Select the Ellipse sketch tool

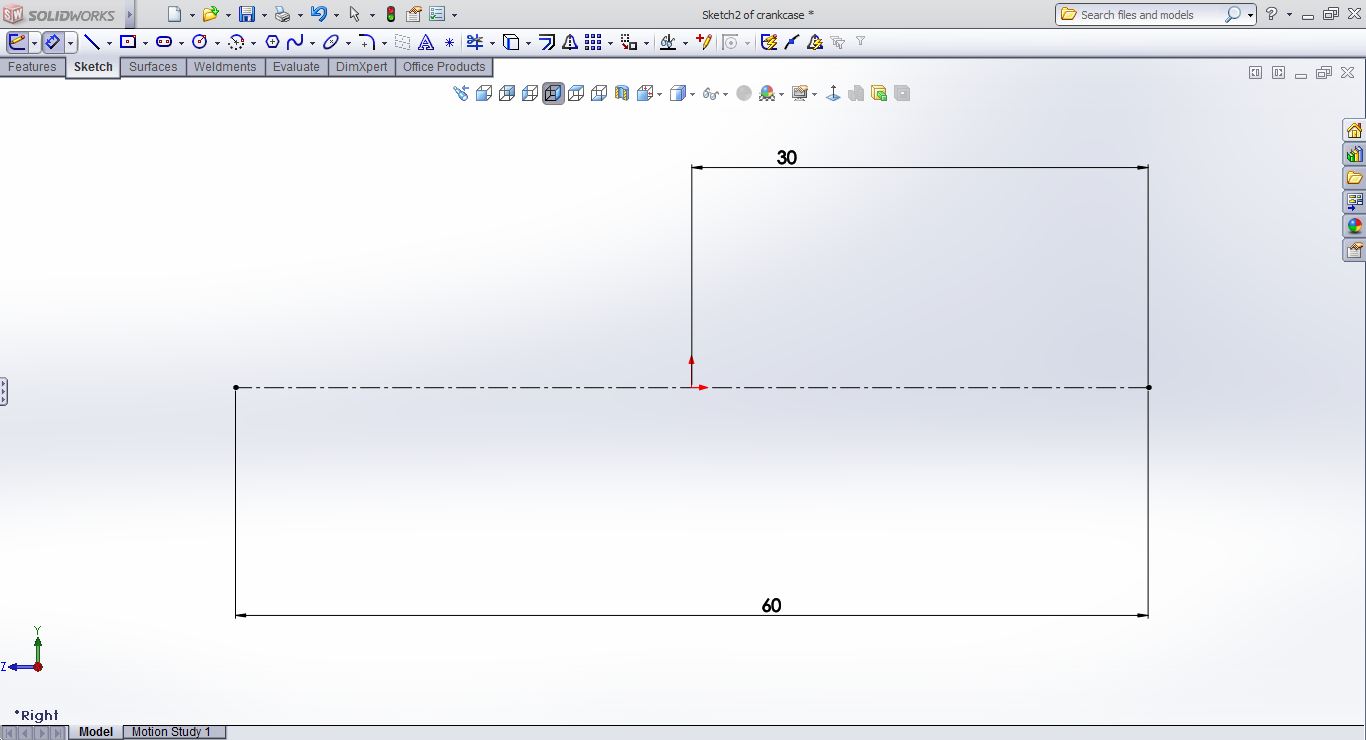point(329,41)
